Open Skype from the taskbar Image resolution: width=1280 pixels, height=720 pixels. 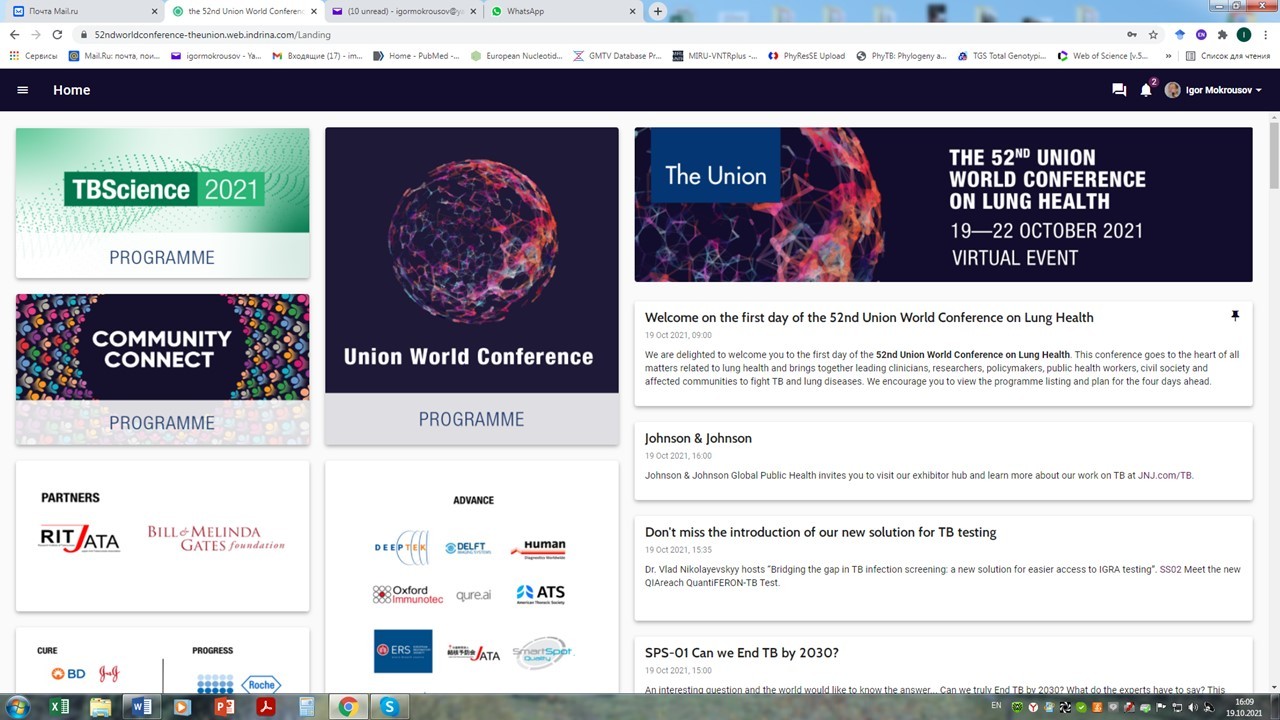[389, 707]
